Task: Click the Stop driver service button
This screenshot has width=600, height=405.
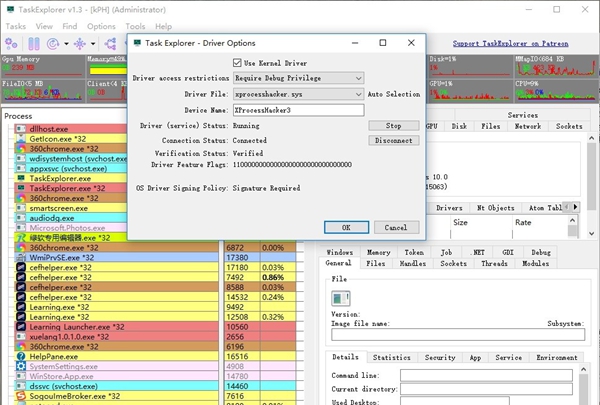Action: 394,126
